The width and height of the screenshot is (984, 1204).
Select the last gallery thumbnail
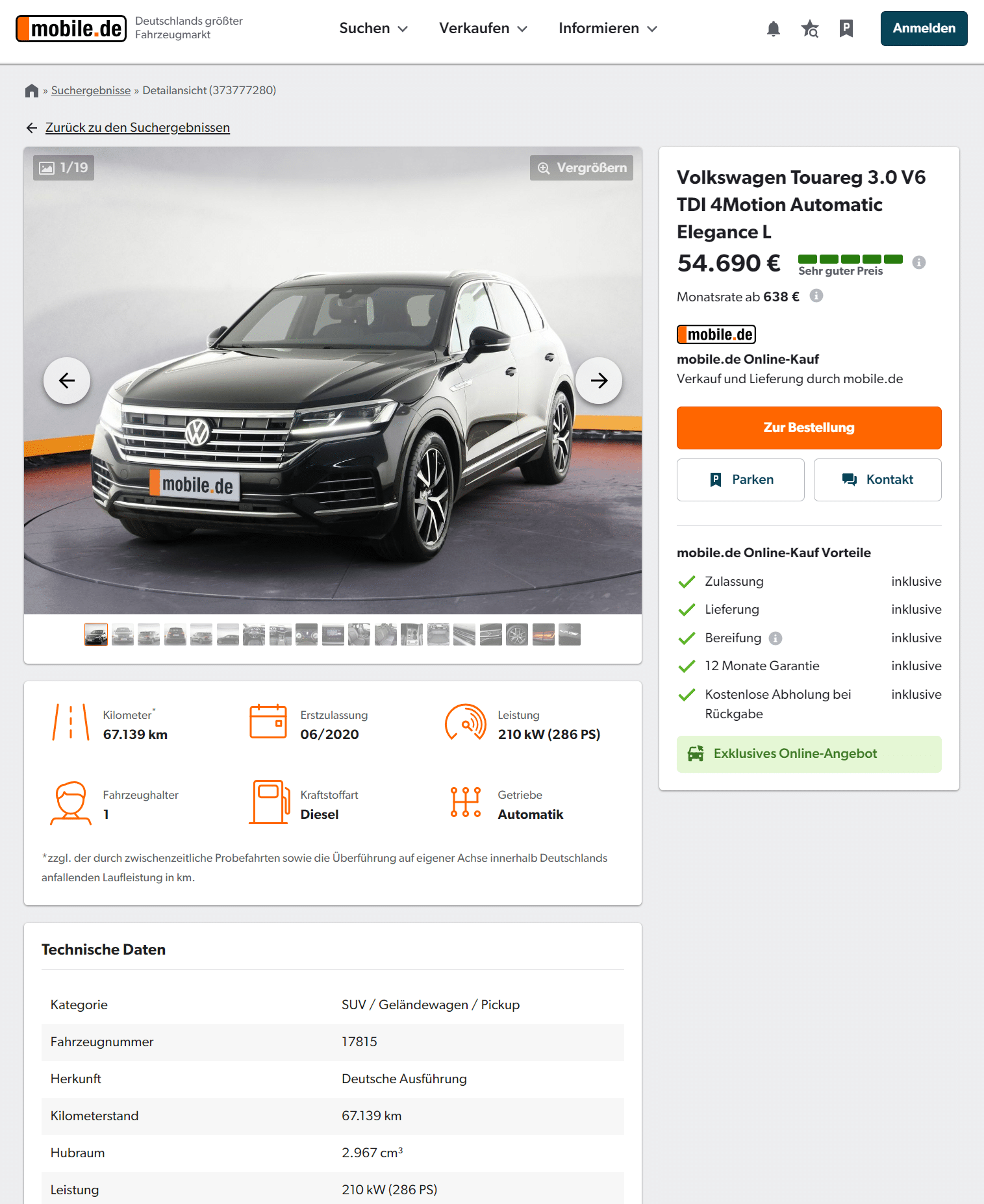(570, 634)
